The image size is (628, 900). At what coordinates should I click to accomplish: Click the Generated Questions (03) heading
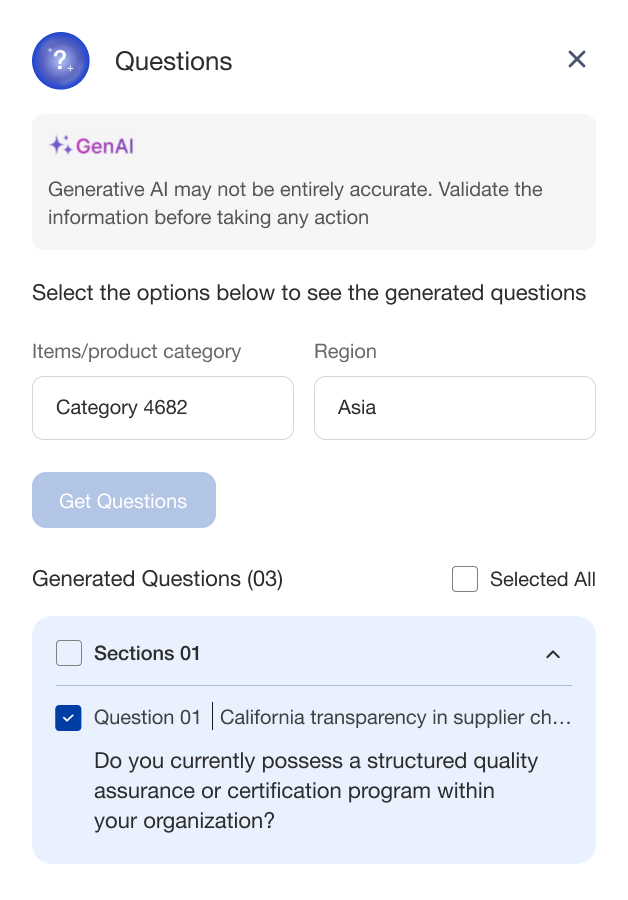point(157,579)
